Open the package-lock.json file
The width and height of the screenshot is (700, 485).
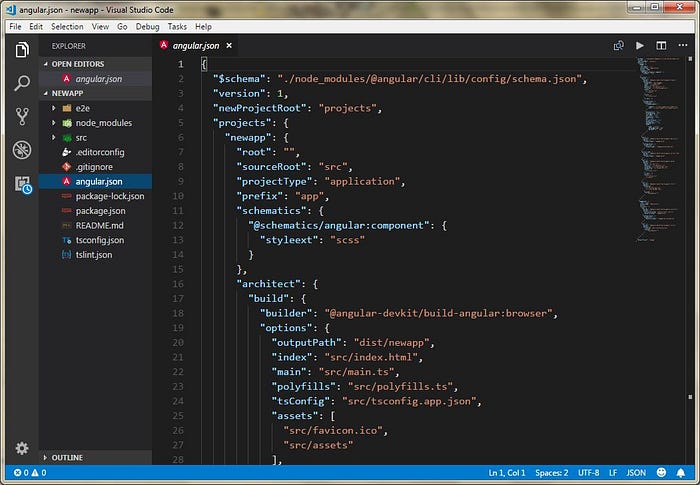(x=96, y=196)
